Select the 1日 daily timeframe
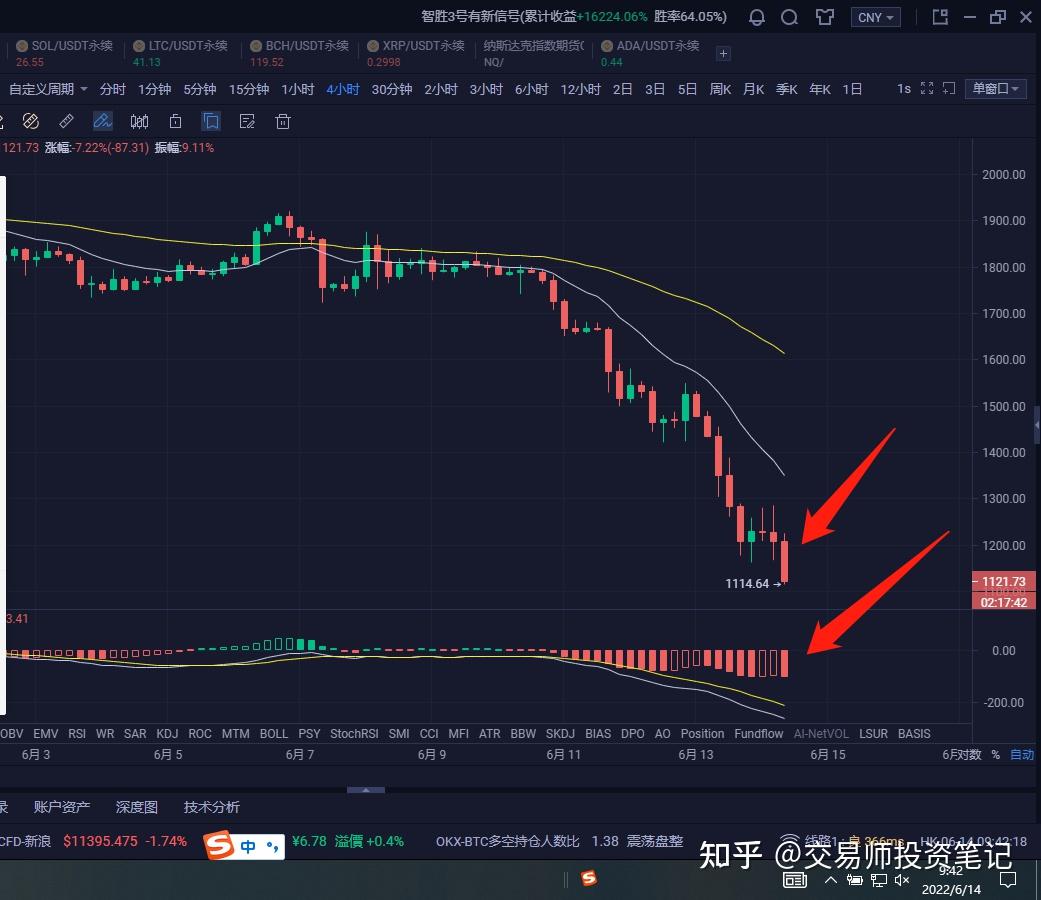This screenshot has height=900, width=1041. point(852,89)
